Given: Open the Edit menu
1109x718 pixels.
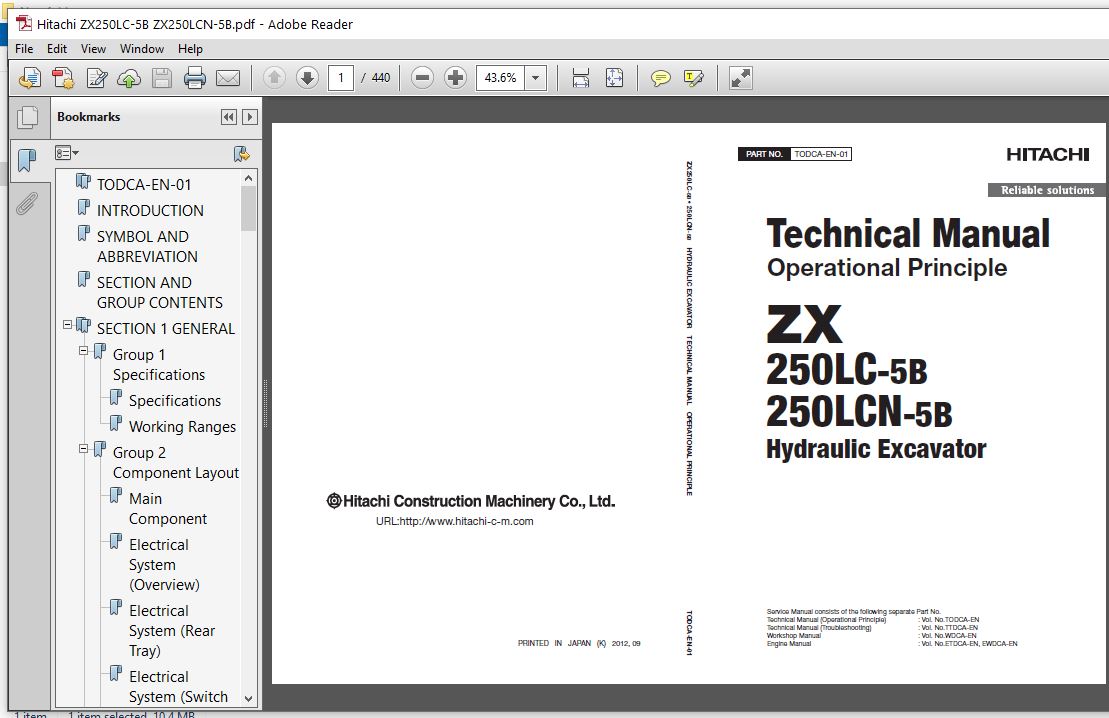Looking at the screenshot, I should pyautogui.click(x=57, y=49).
